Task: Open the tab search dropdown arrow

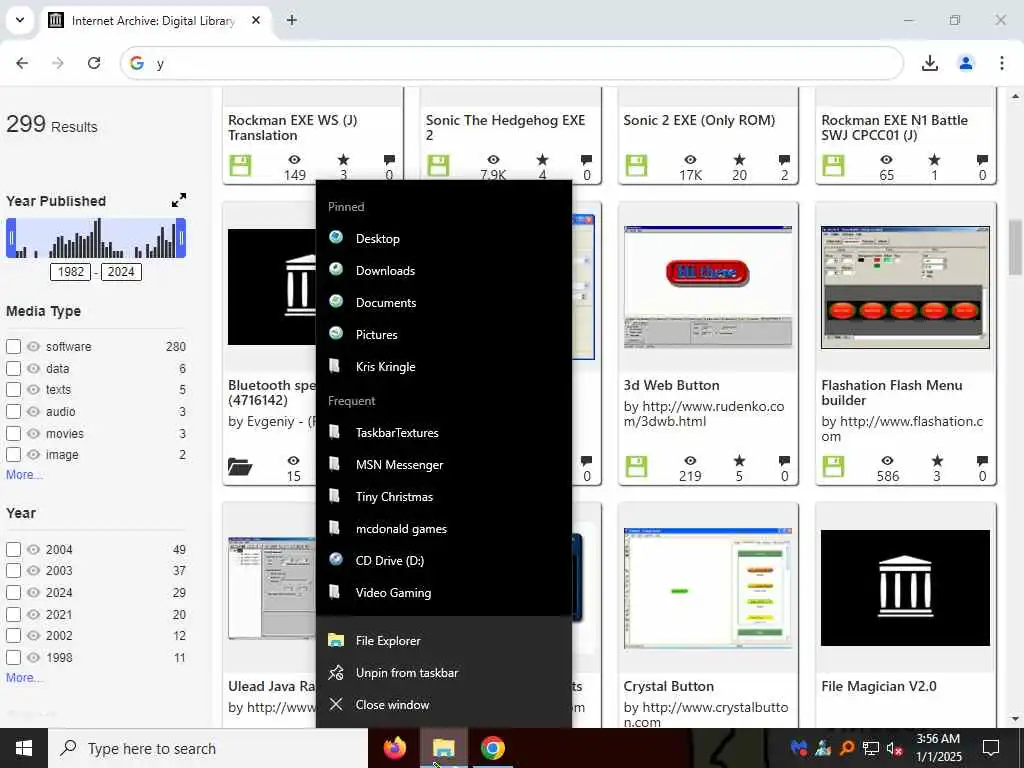Action: coord(20,20)
